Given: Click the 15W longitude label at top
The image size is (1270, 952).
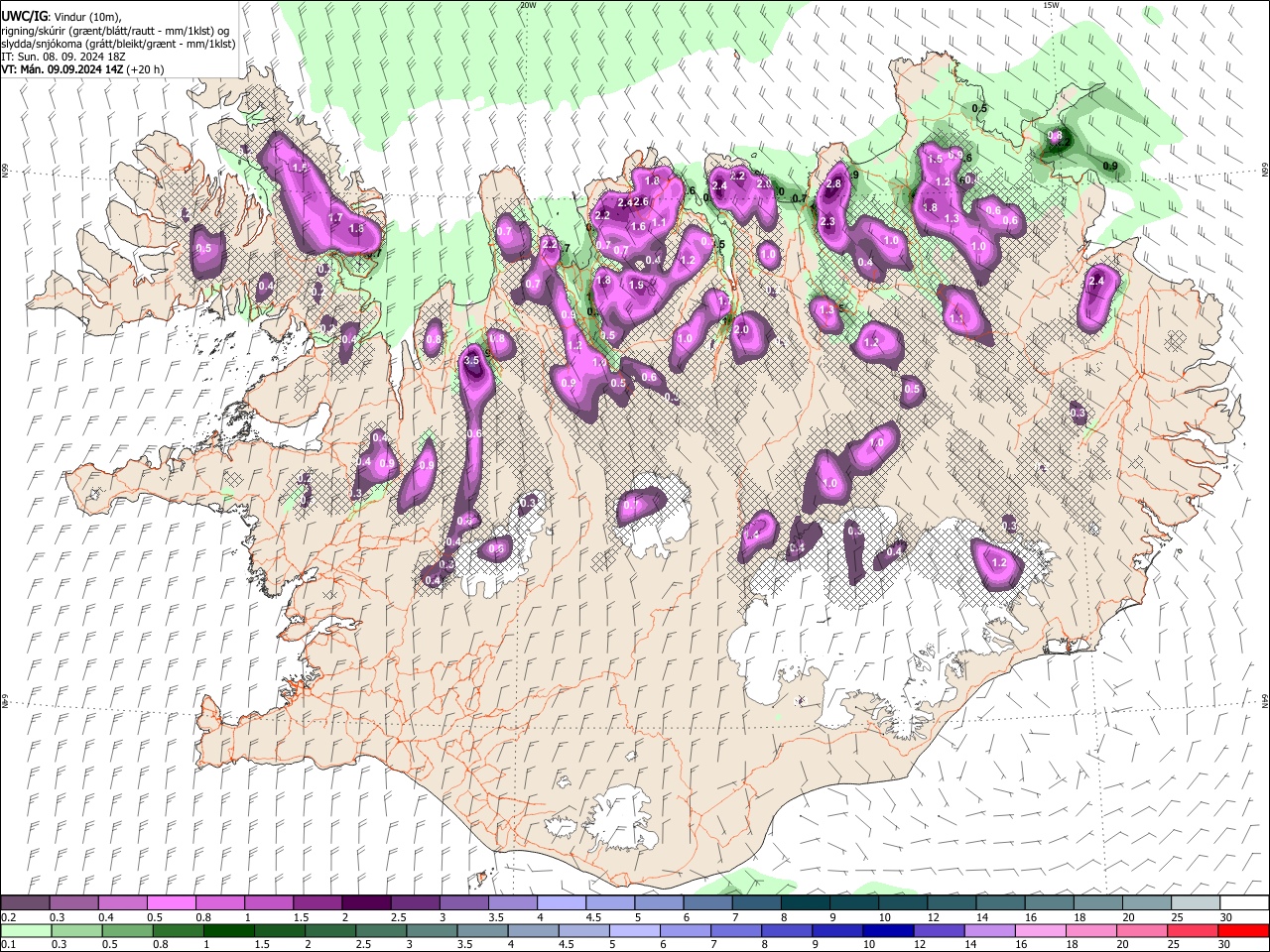Looking at the screenshot, I should click(1051, 5).
